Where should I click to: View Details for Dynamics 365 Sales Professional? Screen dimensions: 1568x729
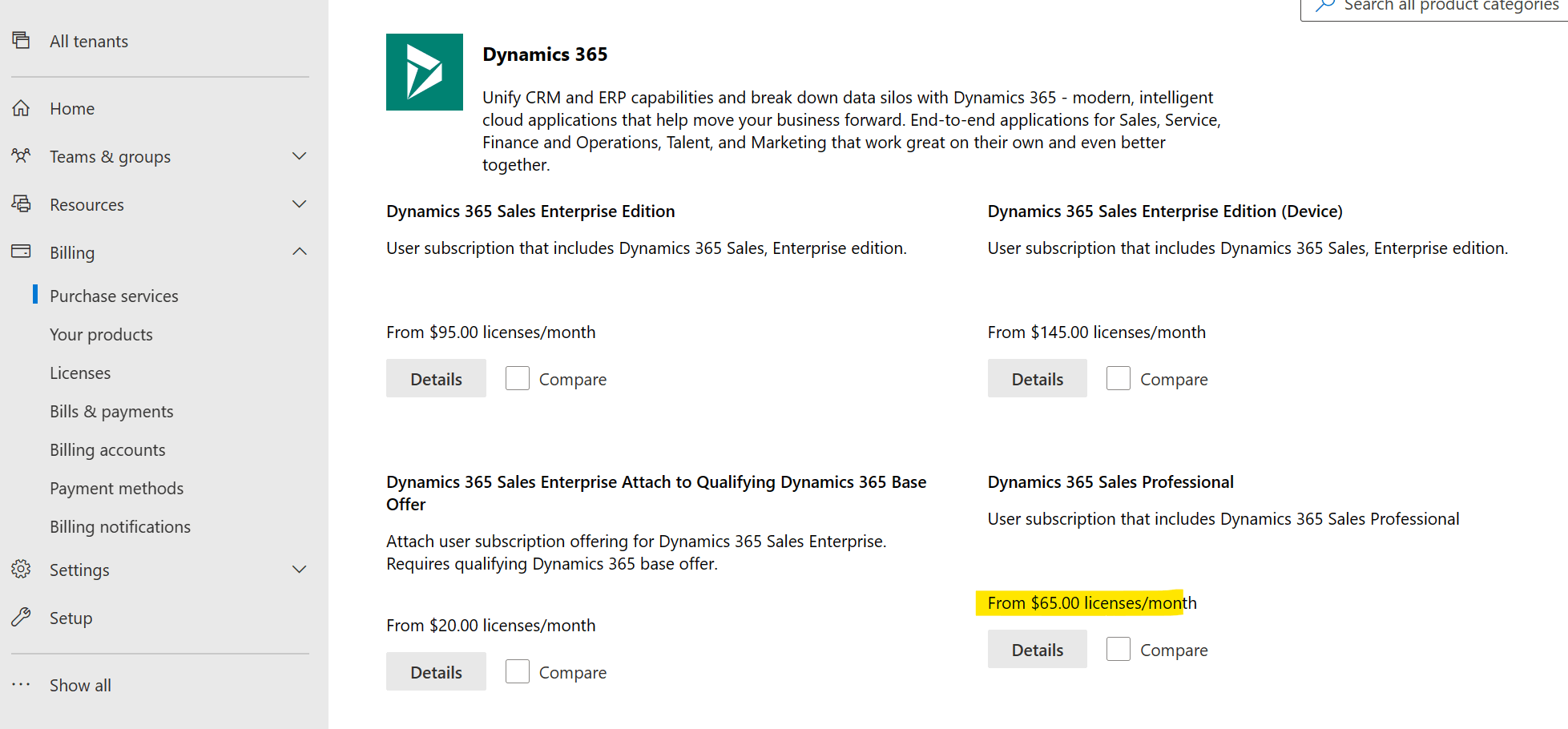1037,649
